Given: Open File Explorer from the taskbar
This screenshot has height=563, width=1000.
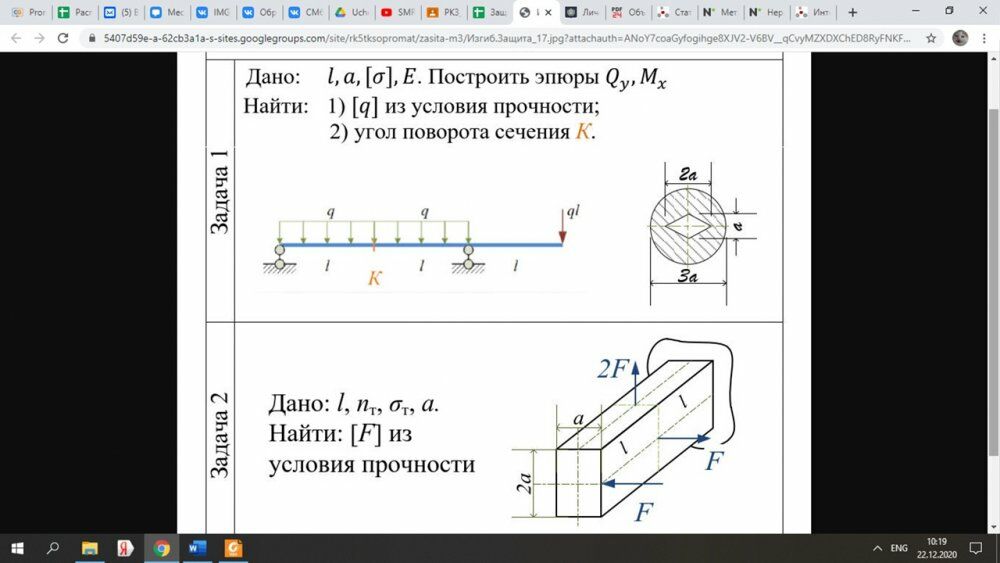Looking at the screenshot, I should tap(89, 548).
